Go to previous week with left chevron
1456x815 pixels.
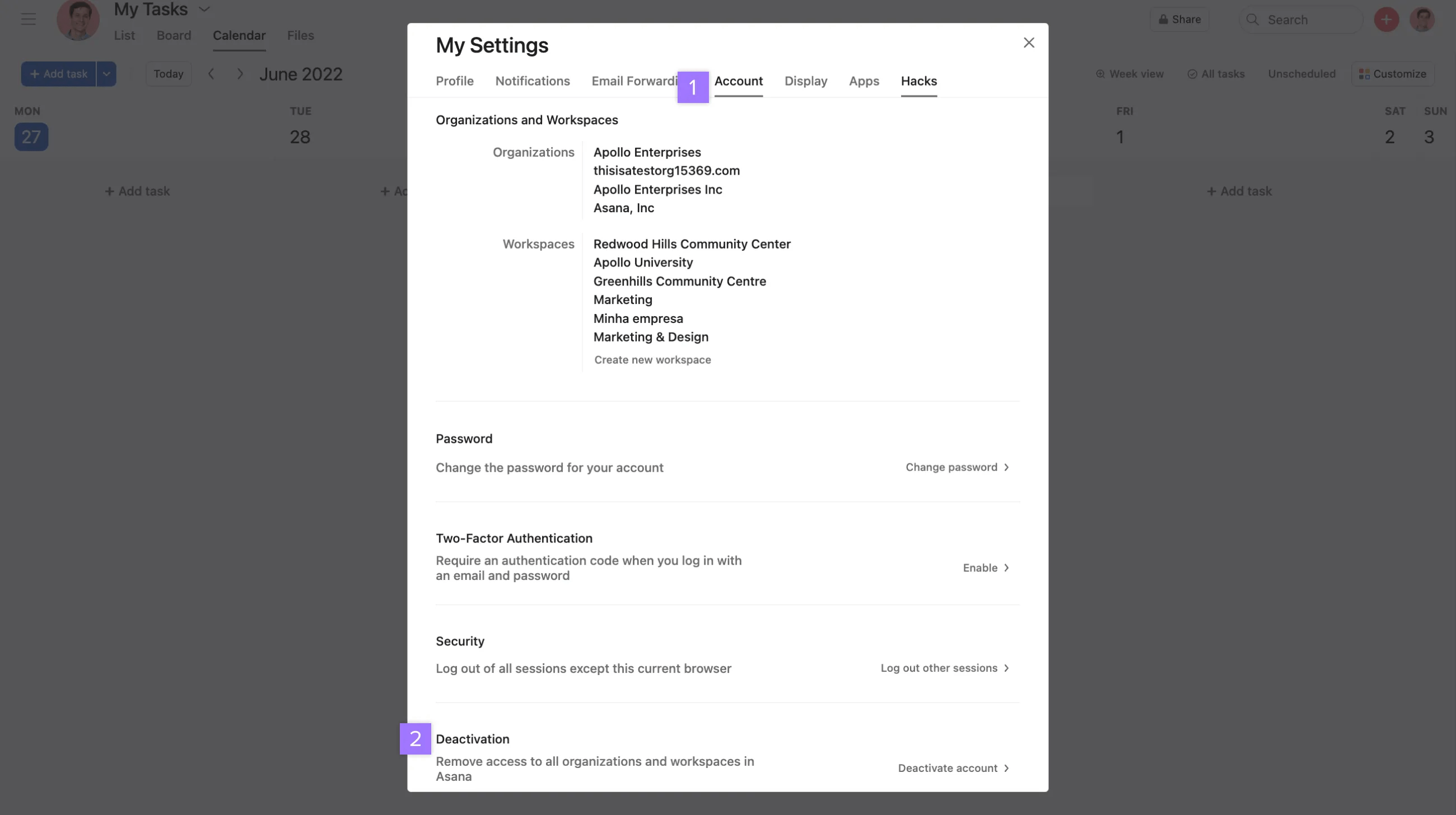(x=211, y=74)
